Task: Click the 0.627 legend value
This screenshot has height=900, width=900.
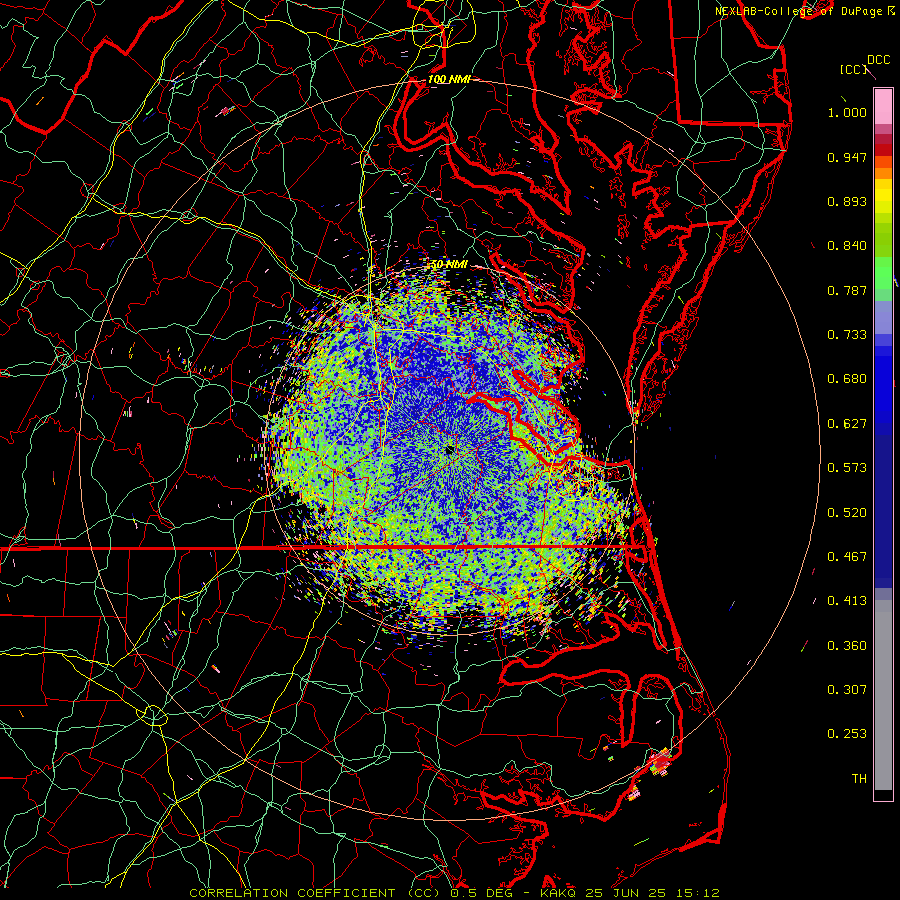Action: [x=847, y=424]
